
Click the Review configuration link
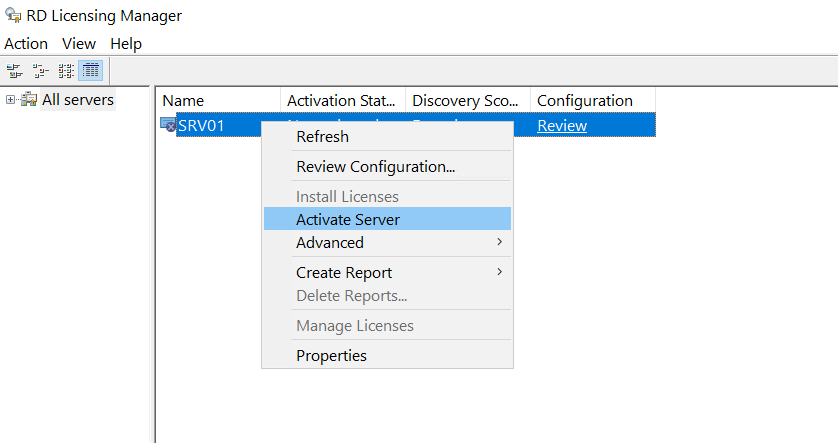coord(562,126)
